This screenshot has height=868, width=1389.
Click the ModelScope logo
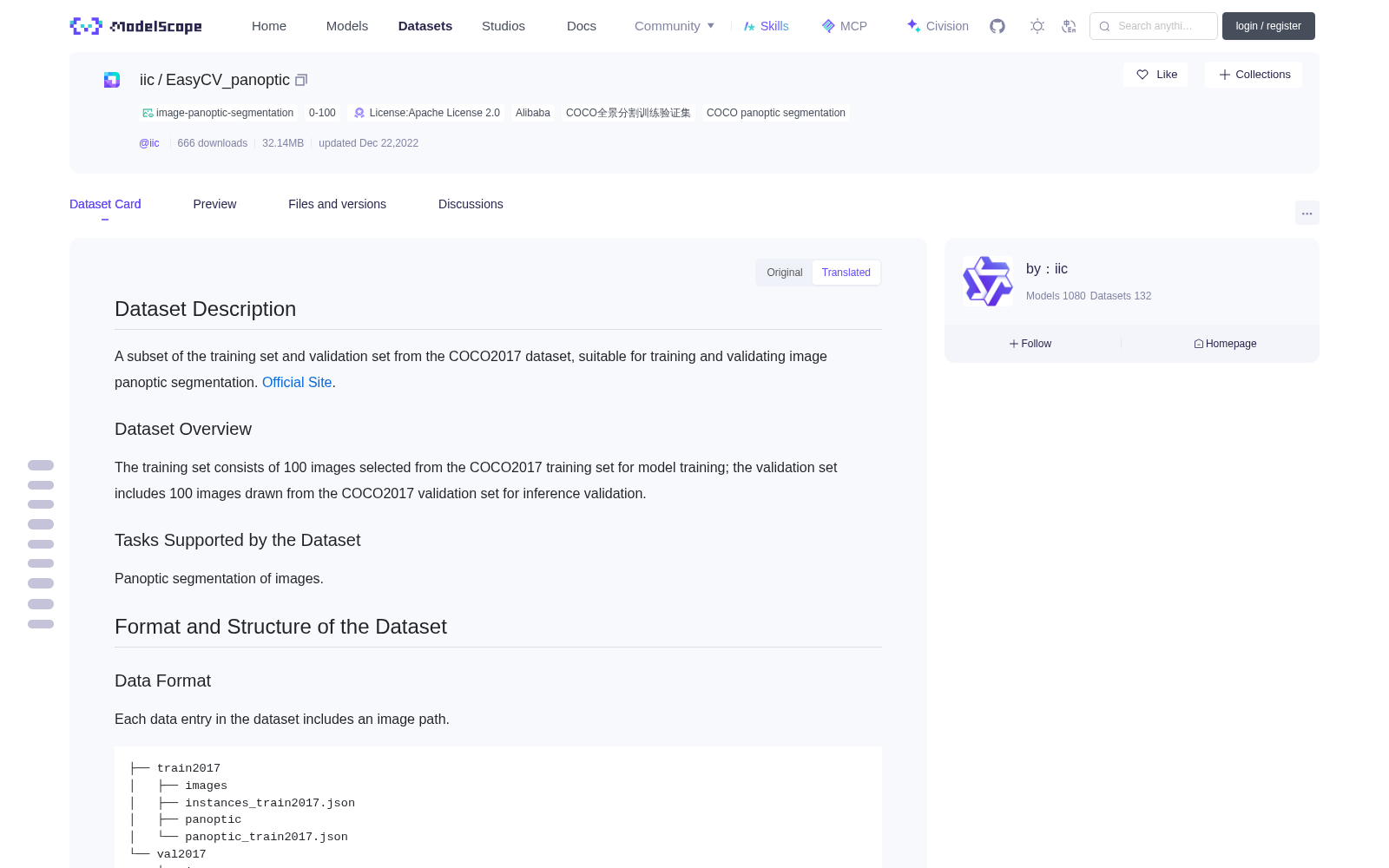[135, 26]
